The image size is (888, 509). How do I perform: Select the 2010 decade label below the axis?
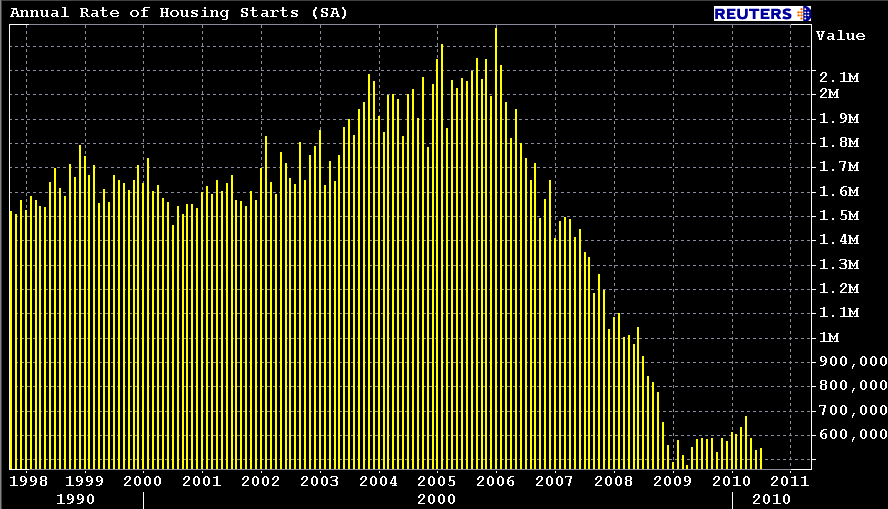[x=771, y=498]
